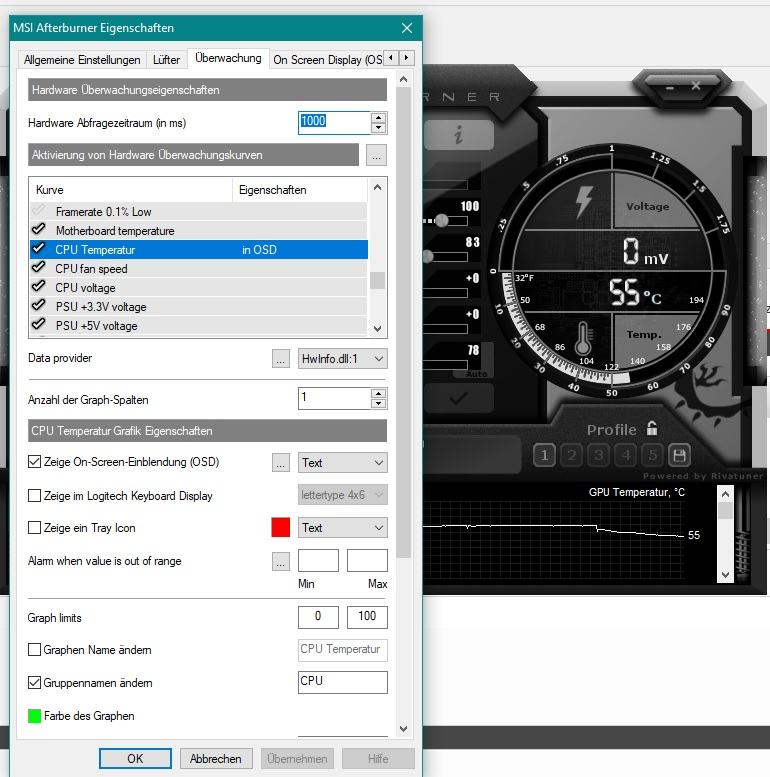This screenshot has width=770, height=777.
Task: Click the Graph limits minimum field
Action: coord(318,617)
